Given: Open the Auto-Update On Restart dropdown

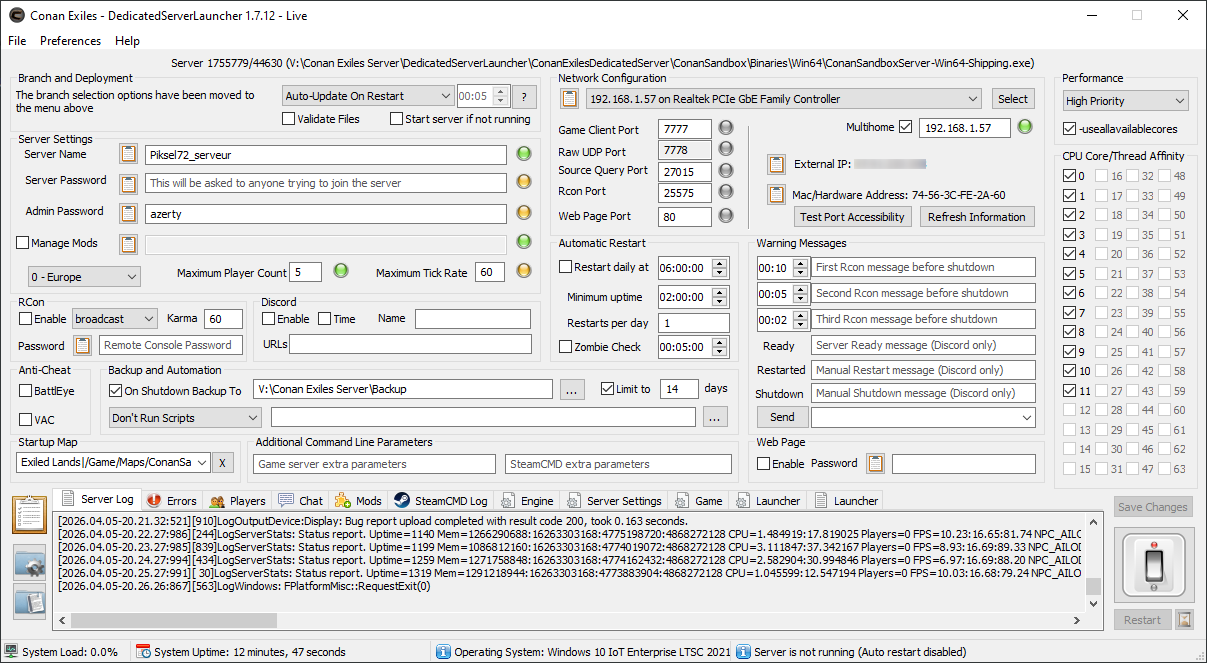Looking at the screenshot, I should [x=367, y=96].
